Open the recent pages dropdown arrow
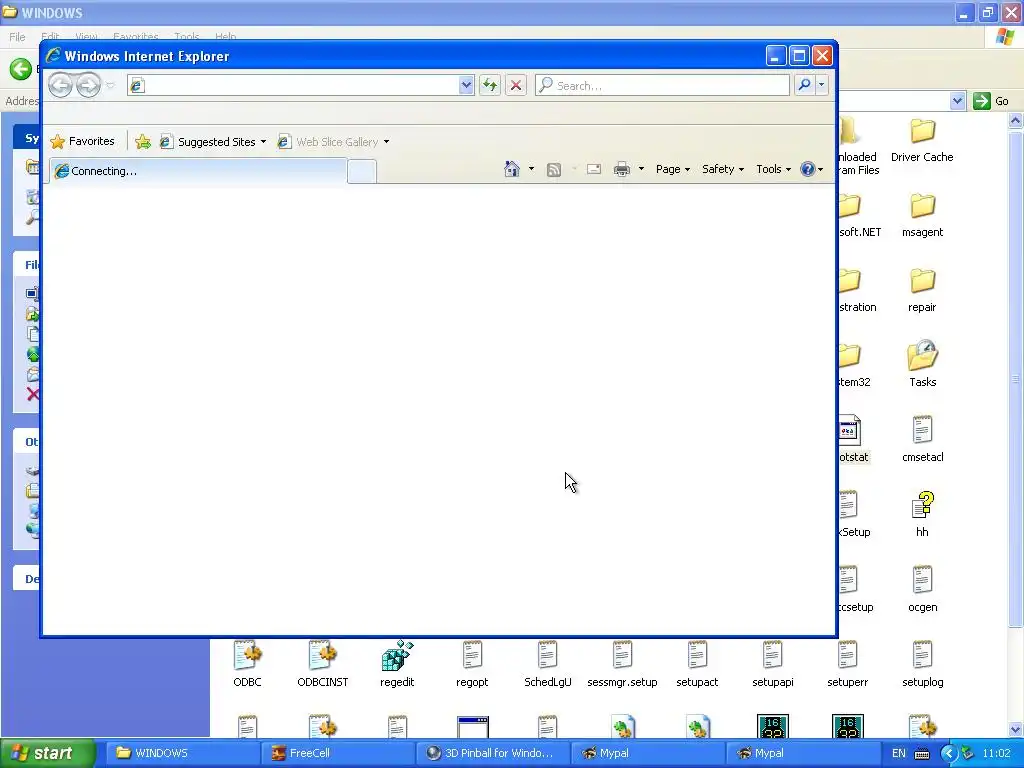Image resolution: width=1024 pixels, height=768 pixels. click(x=110, y=86)
